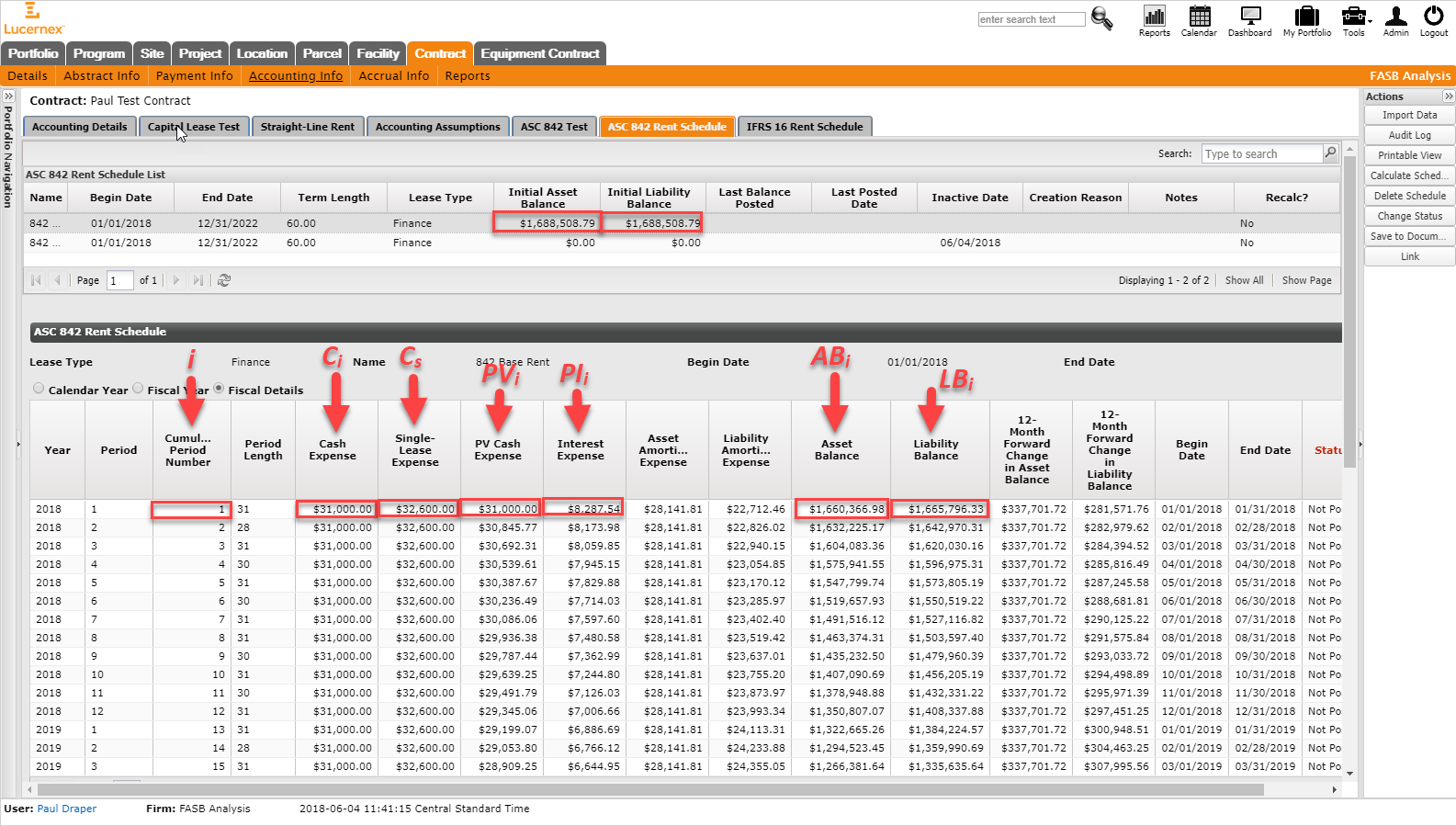The height and width of the screenshot is (826, 1456).
Task: Click the Delete Schedule action button
Action: coord(1409,196)
